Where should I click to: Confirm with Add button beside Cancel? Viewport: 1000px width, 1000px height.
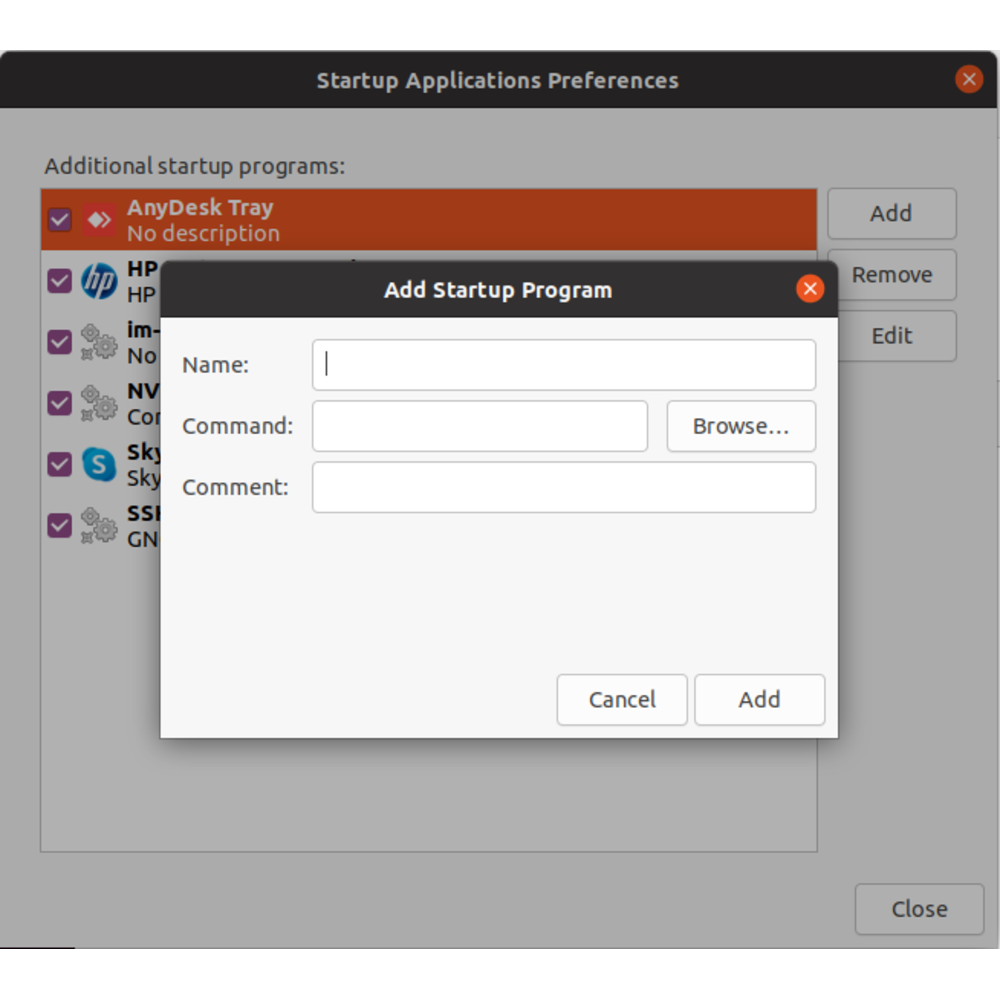759,699
